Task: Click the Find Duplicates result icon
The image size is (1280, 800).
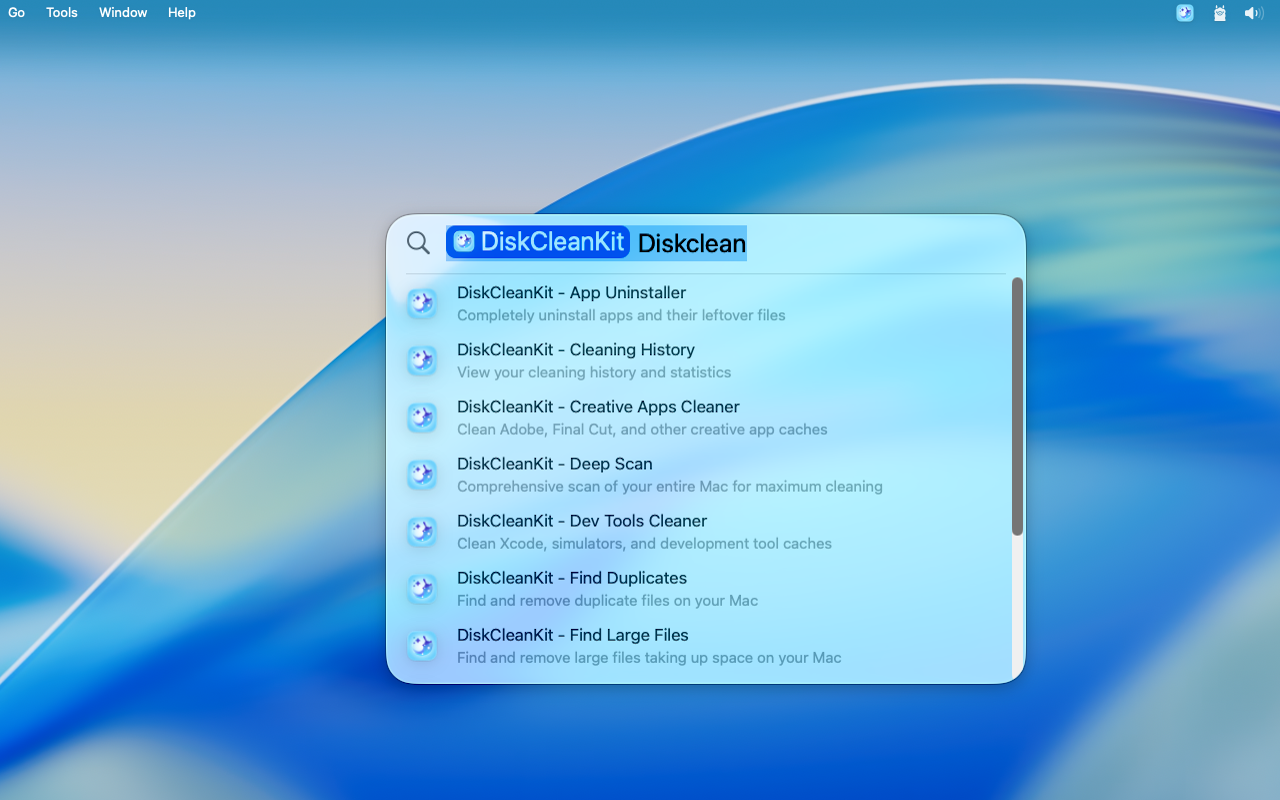Action: (x=422, y=589)
